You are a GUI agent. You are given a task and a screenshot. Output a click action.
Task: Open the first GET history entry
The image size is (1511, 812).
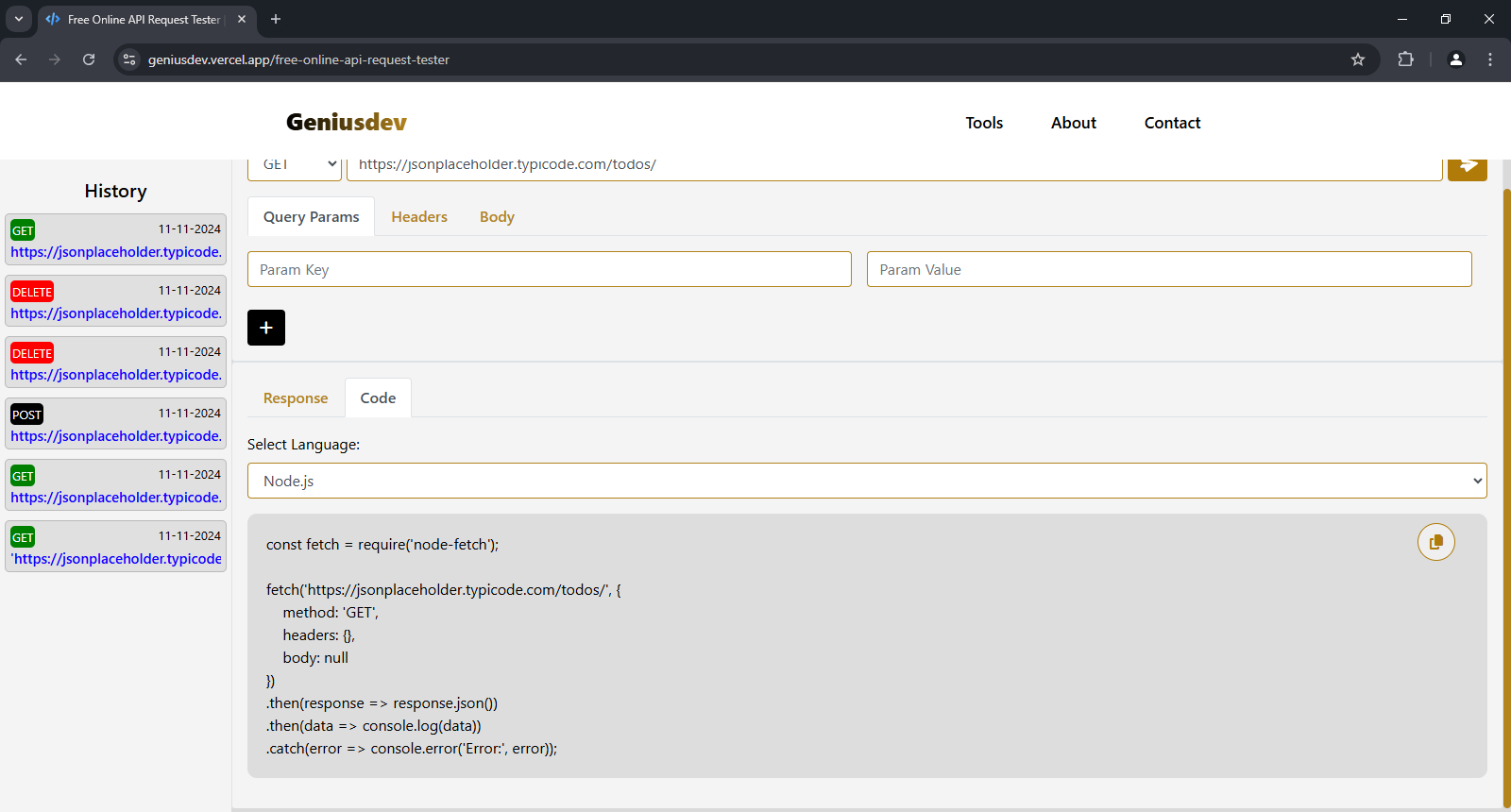point(115,240)
